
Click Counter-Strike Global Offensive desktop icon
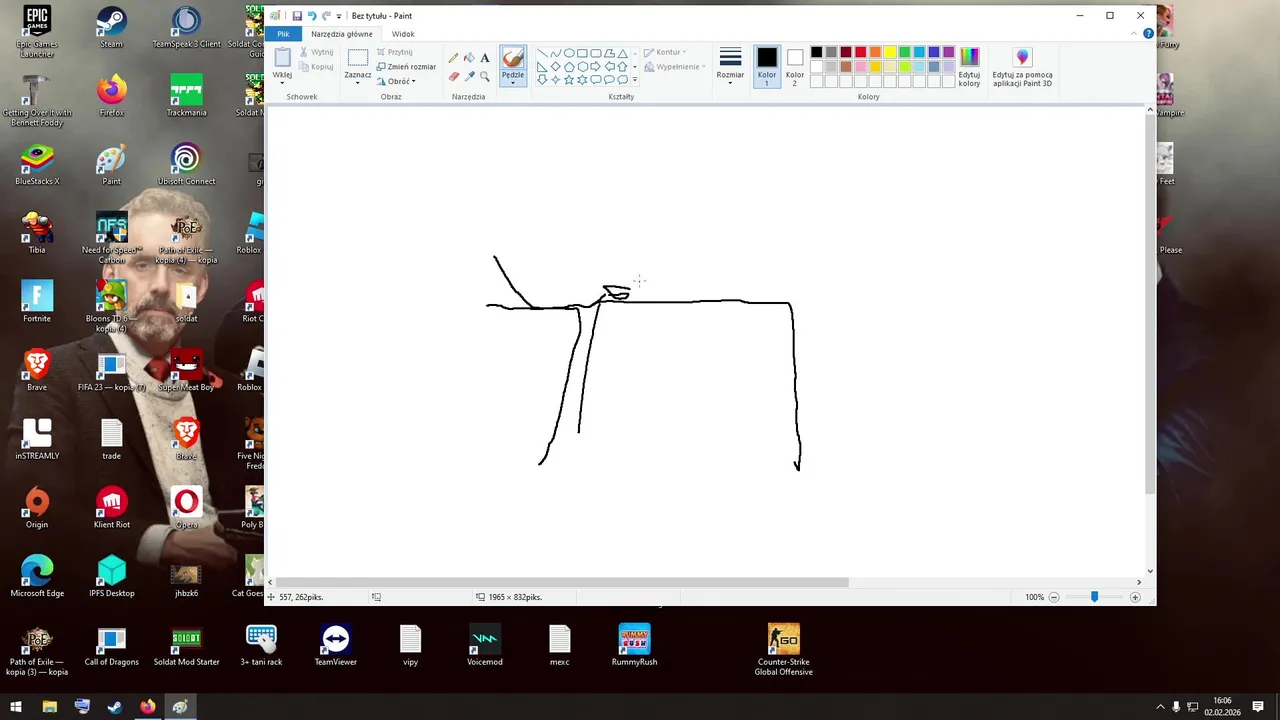tap(783, 649)
